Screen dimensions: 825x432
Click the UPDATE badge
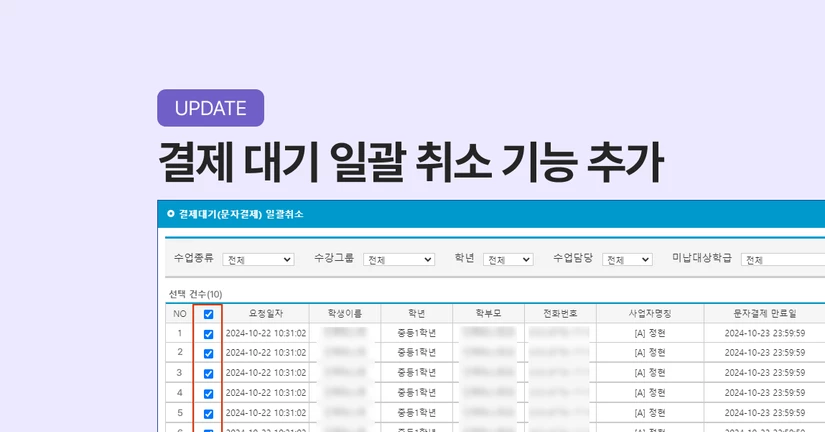click(x=210, y=108)
